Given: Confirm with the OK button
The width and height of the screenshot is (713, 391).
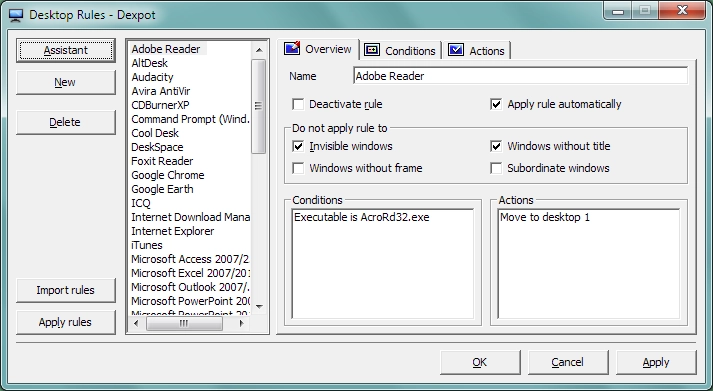Looking at the screenshot, I should 480,362.
